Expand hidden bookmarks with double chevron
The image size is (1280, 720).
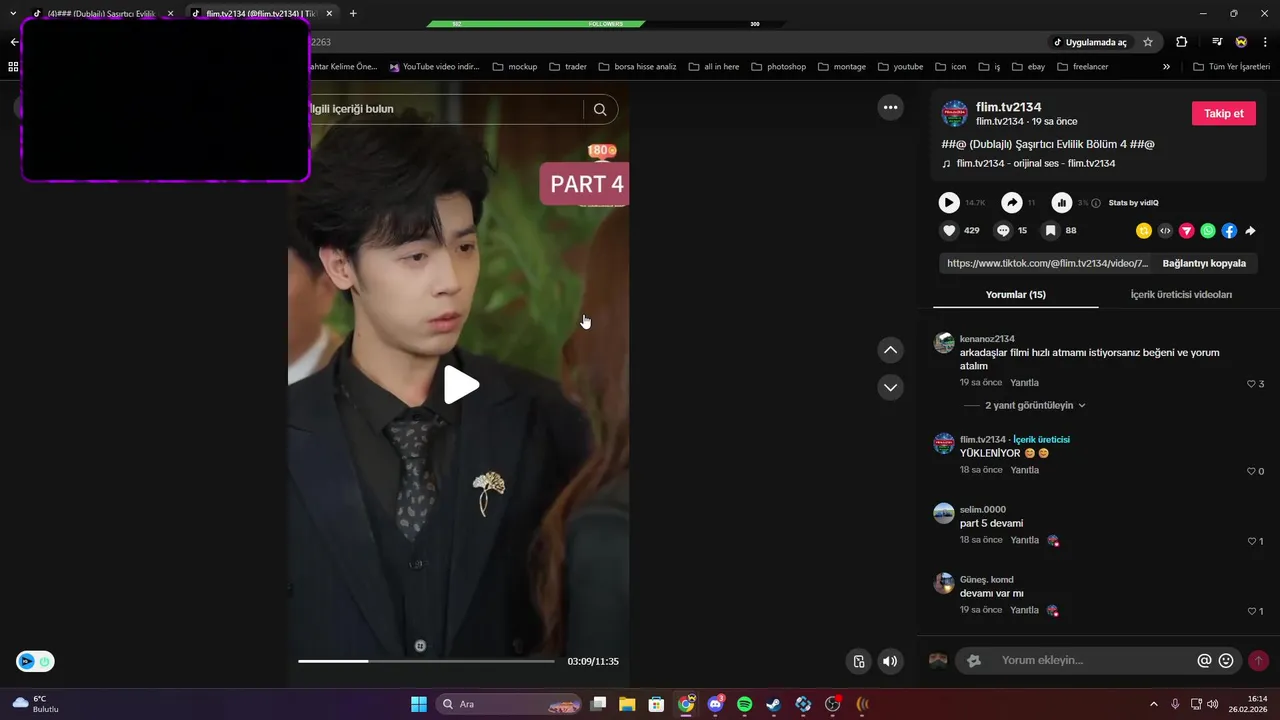click(x=1166, y=67)
